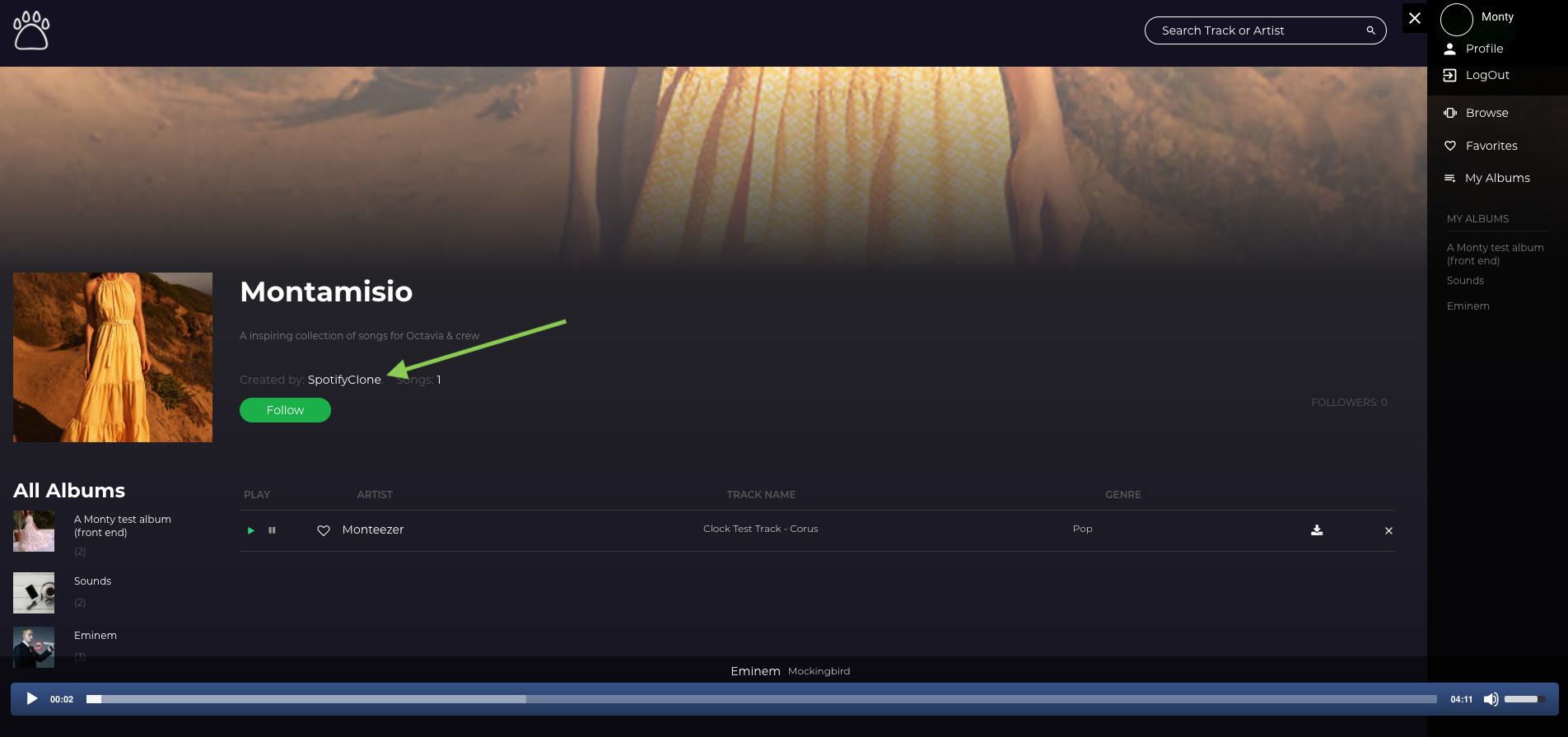Image resolution: width=1568 pixels, height=737 pixels.
Task: Favorite the Monteezer track with heart icon
Action: coord(324,530)
